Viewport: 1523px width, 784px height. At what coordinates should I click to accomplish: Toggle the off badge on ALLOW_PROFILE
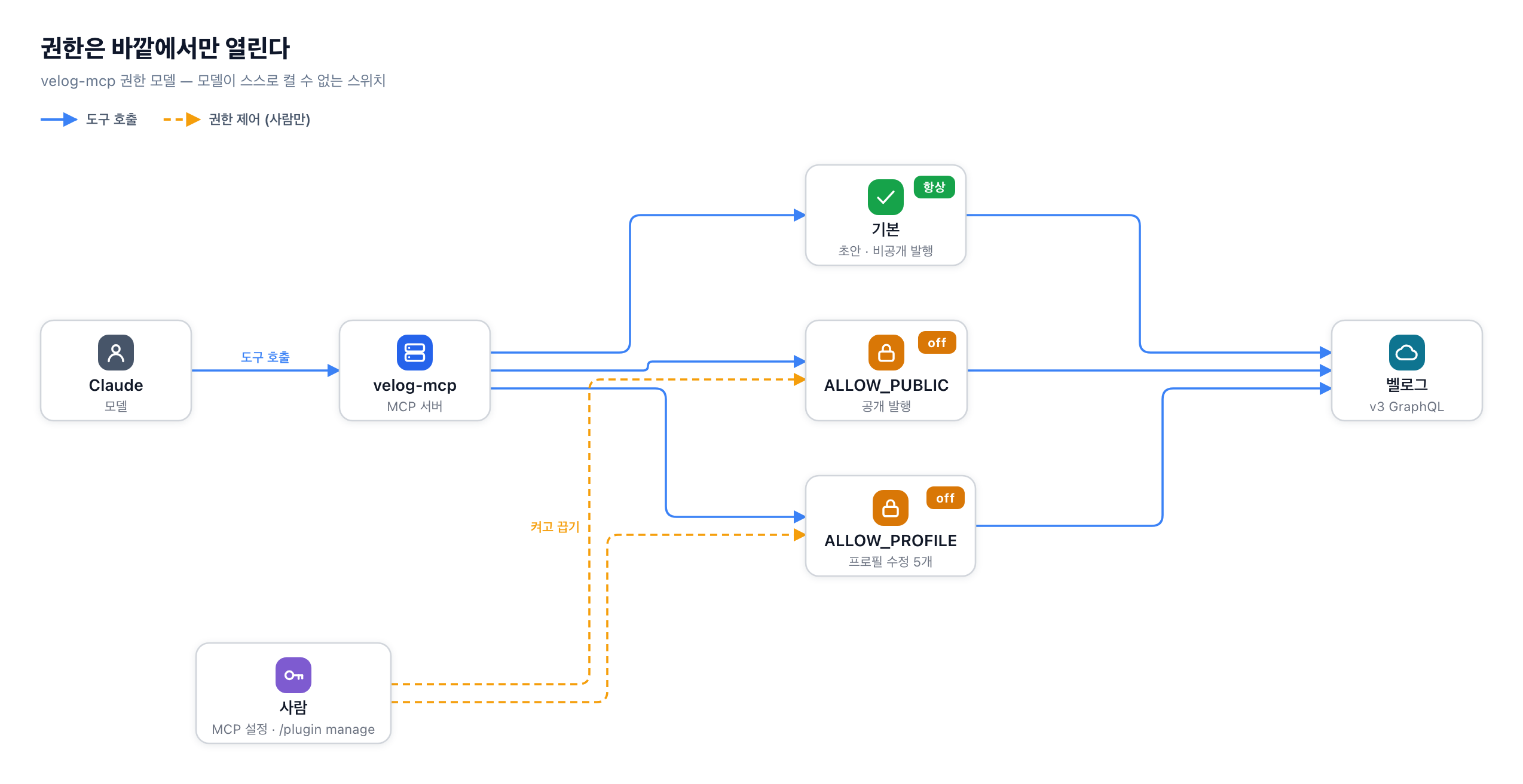pos(946,498)
